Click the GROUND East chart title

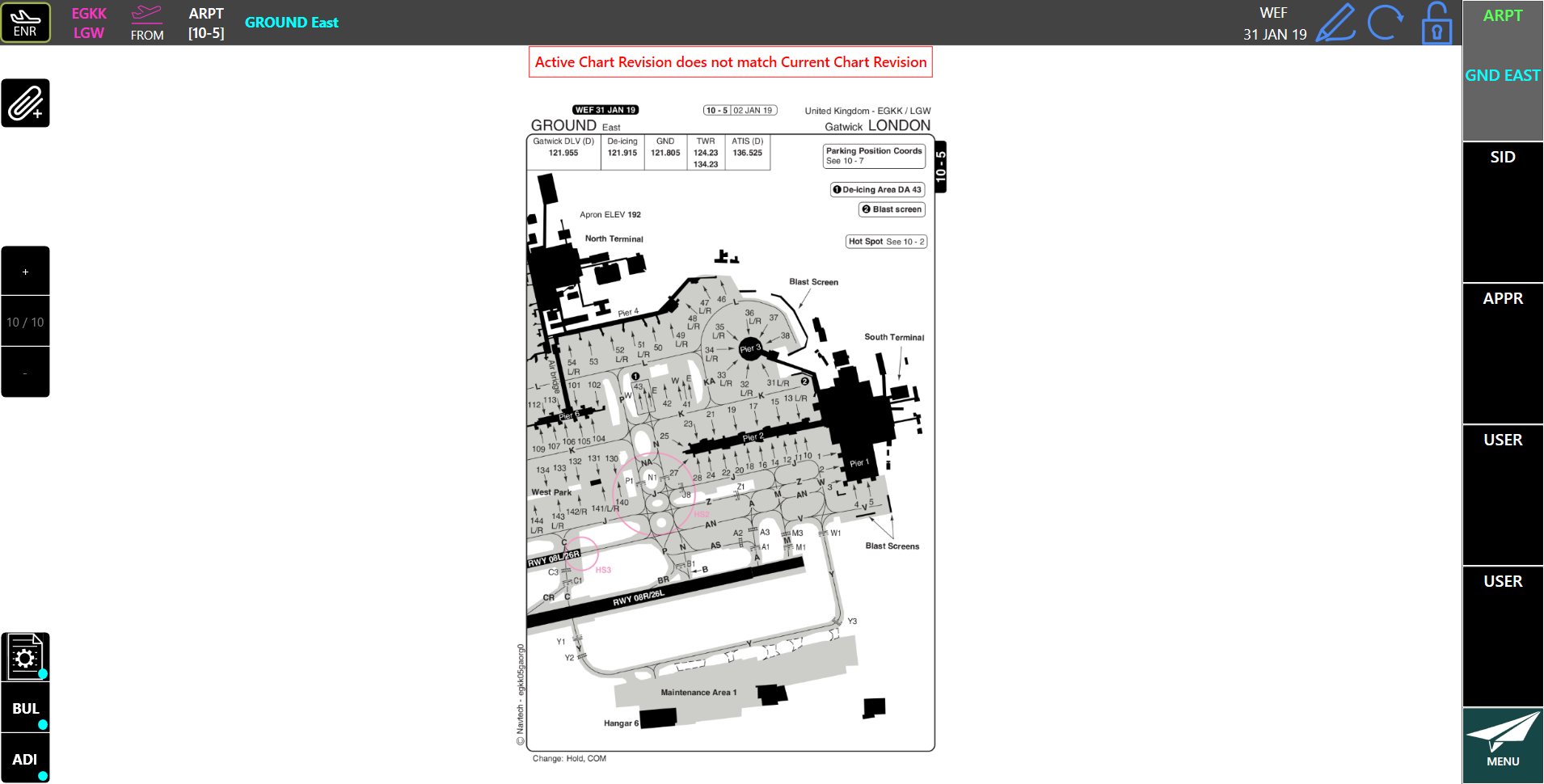(x=292, y=23)
